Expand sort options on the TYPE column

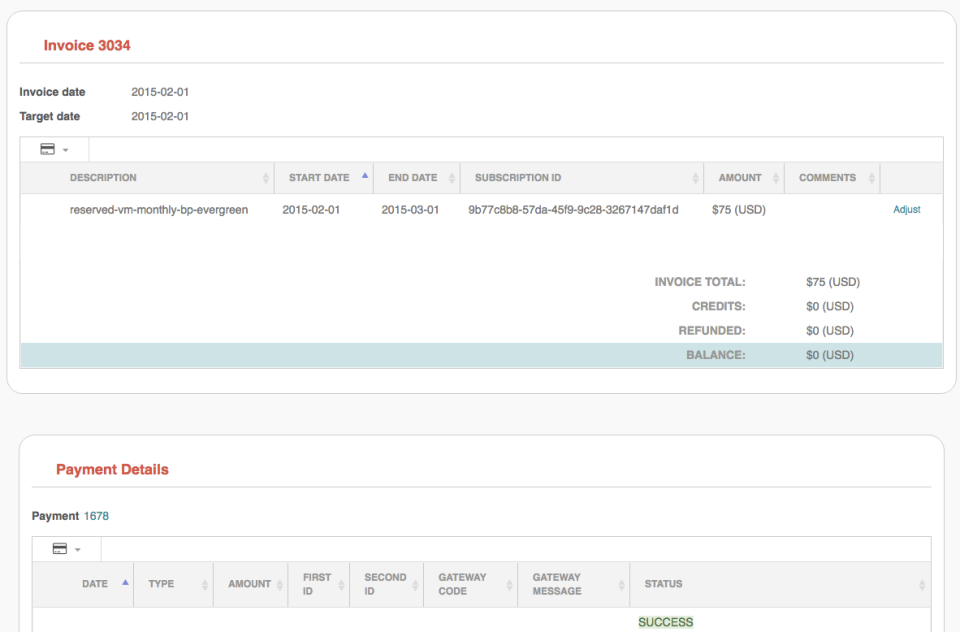pyautogui.click(x=207, y=584)
